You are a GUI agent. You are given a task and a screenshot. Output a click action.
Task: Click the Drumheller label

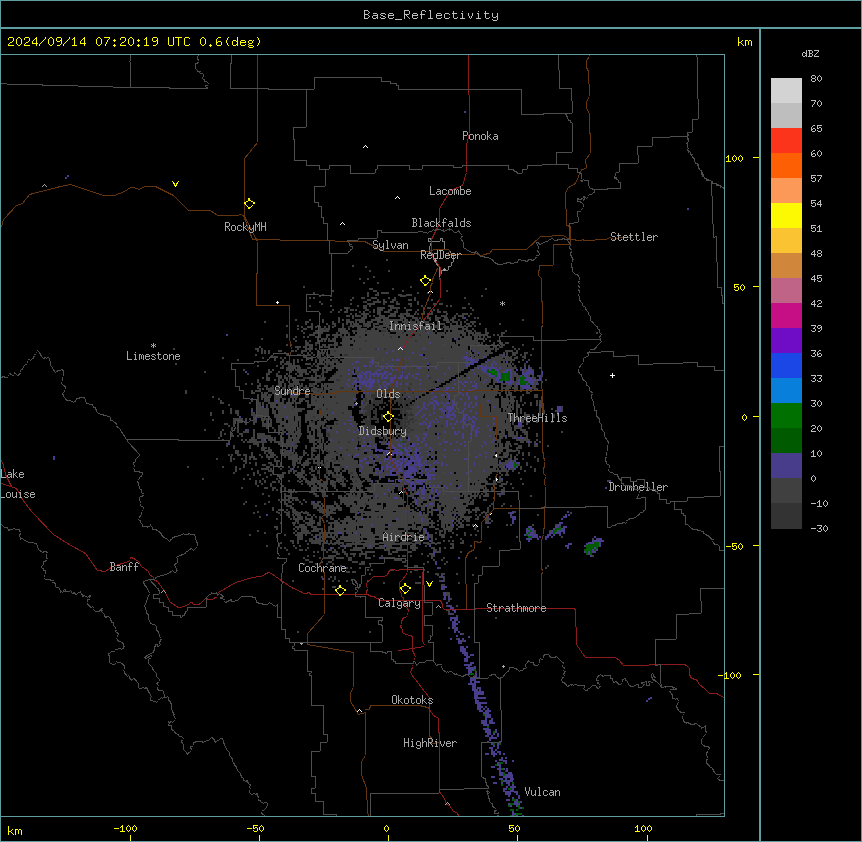(x=638, y=487)
